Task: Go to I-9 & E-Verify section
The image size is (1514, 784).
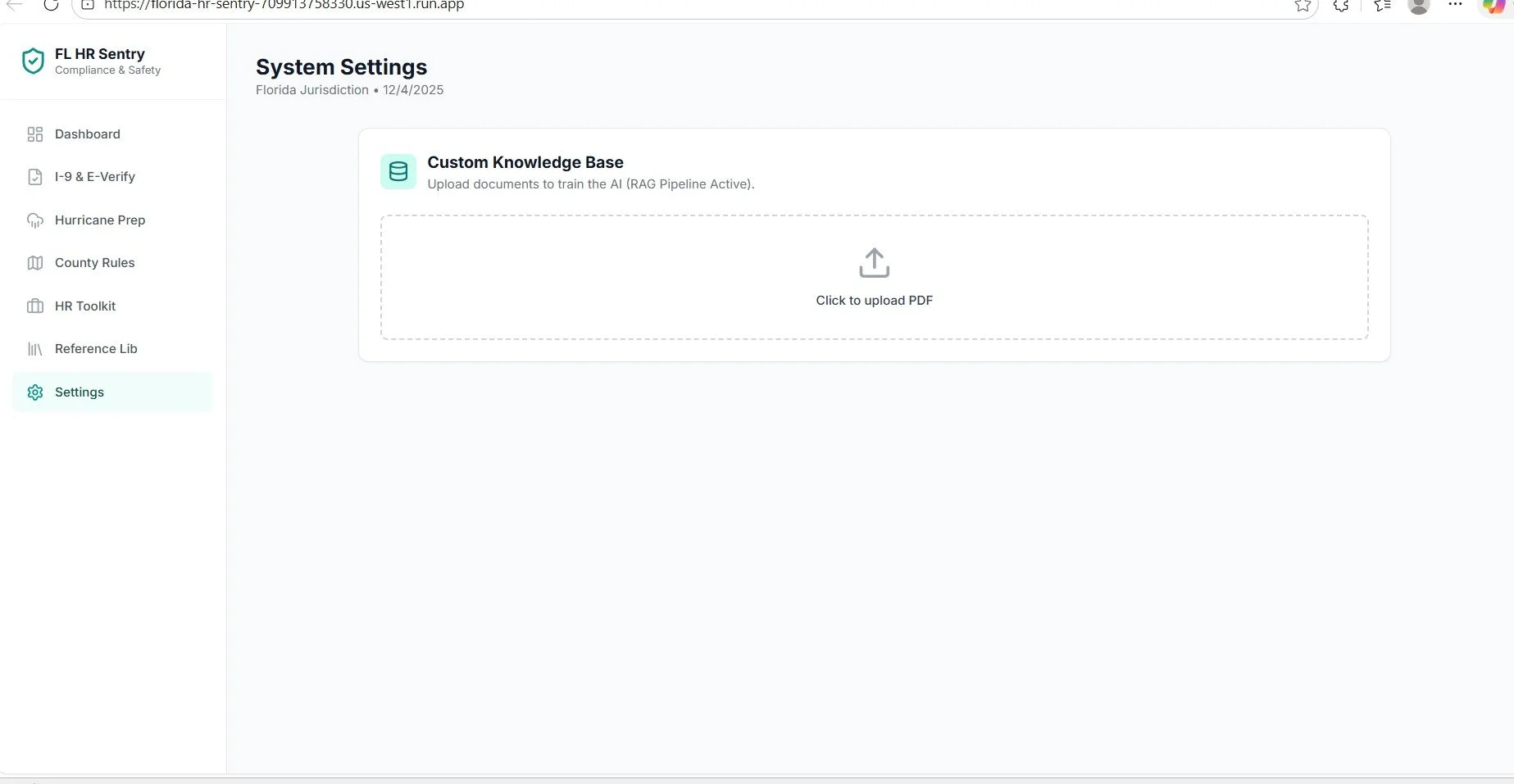Action: pyautogui.click(x=112, y=177)
